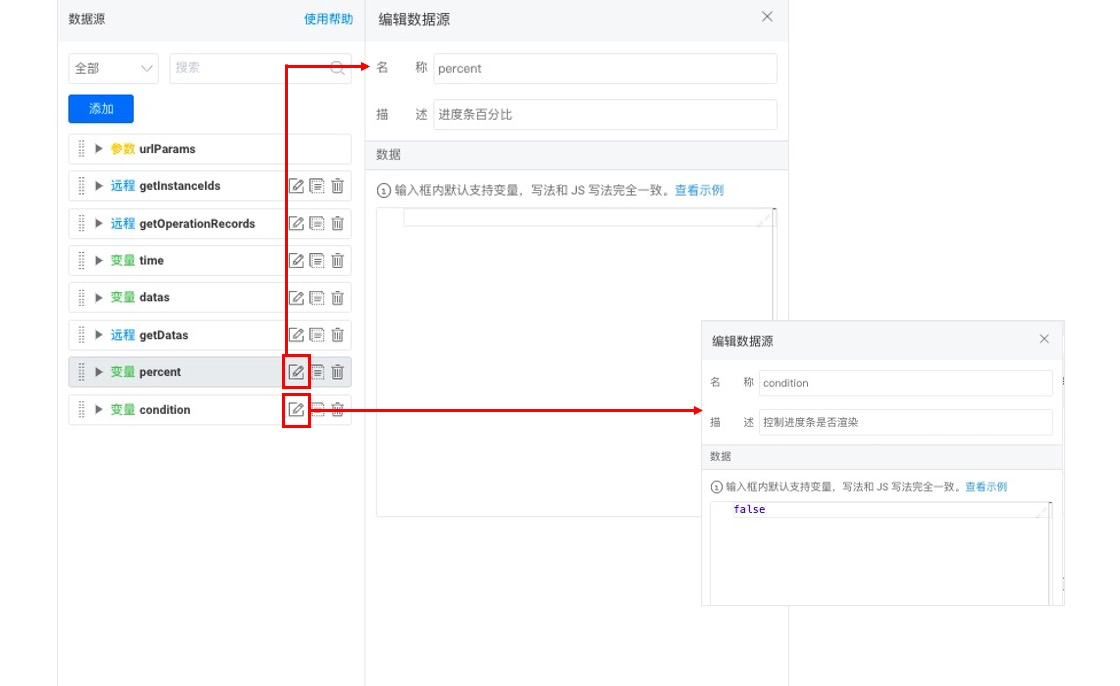1120x686 pixels.
Task: Delete the time variable
Action: pos(337,260)
